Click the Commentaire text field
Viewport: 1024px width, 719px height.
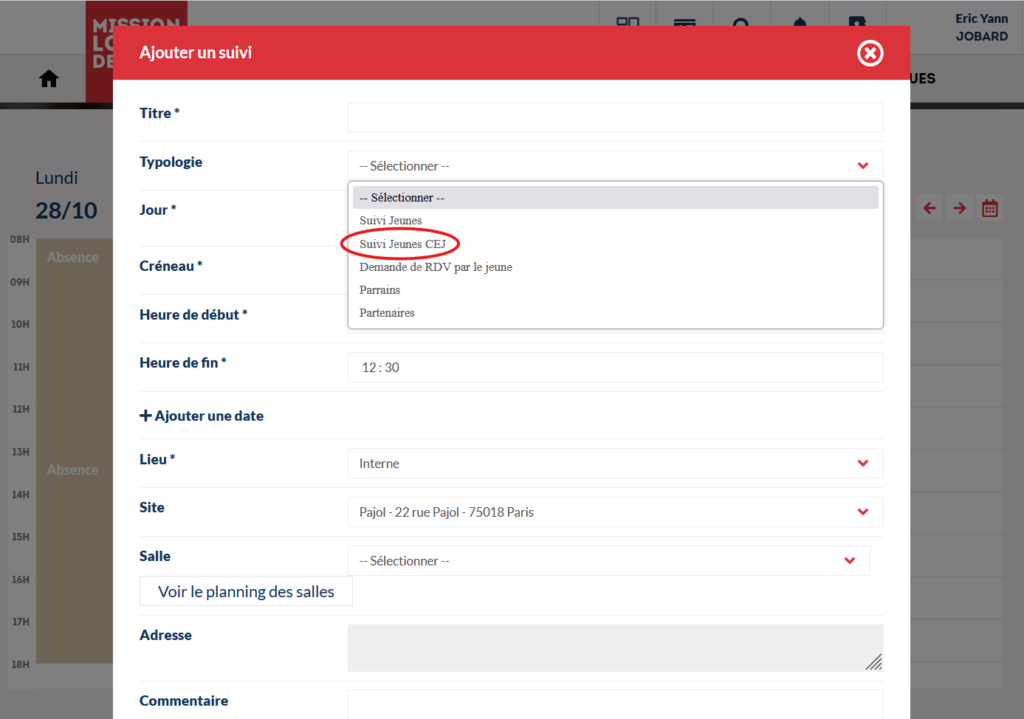click(615, 705)
